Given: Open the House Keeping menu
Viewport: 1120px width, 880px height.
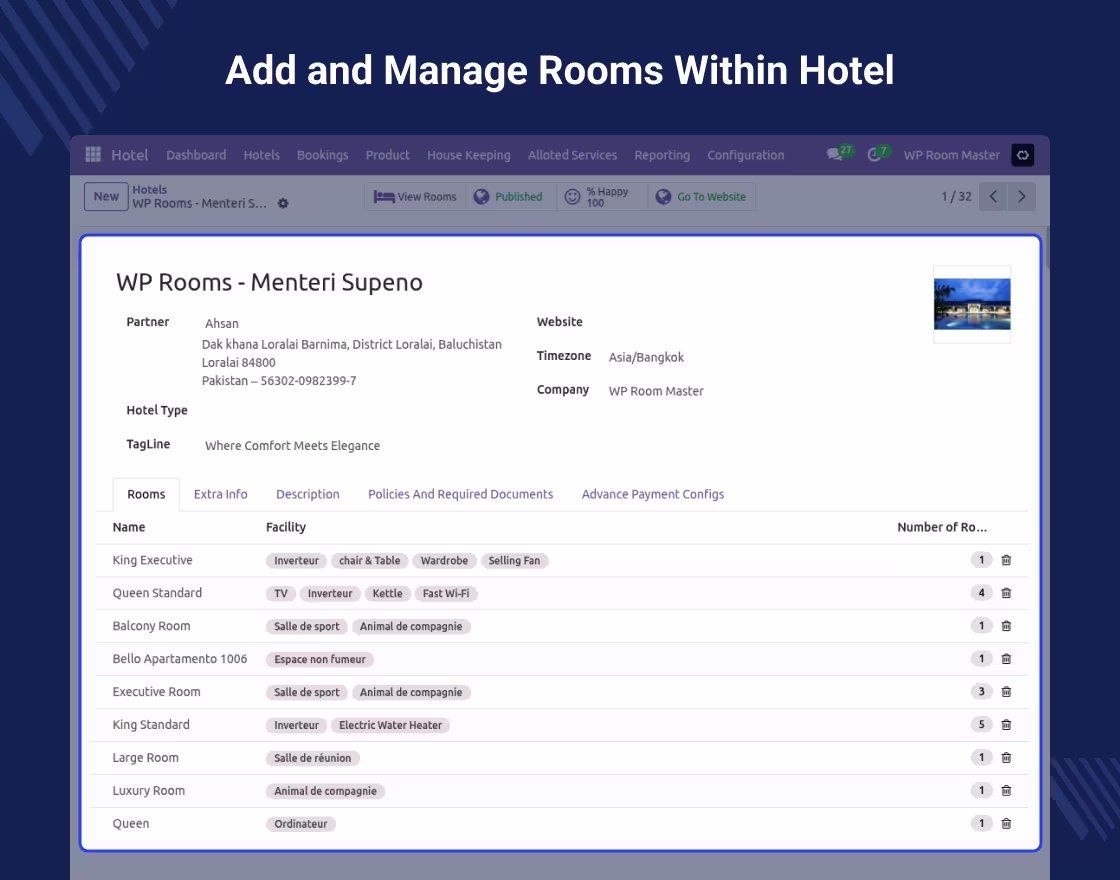Looking at the screenshot, I should pos(469,155).
